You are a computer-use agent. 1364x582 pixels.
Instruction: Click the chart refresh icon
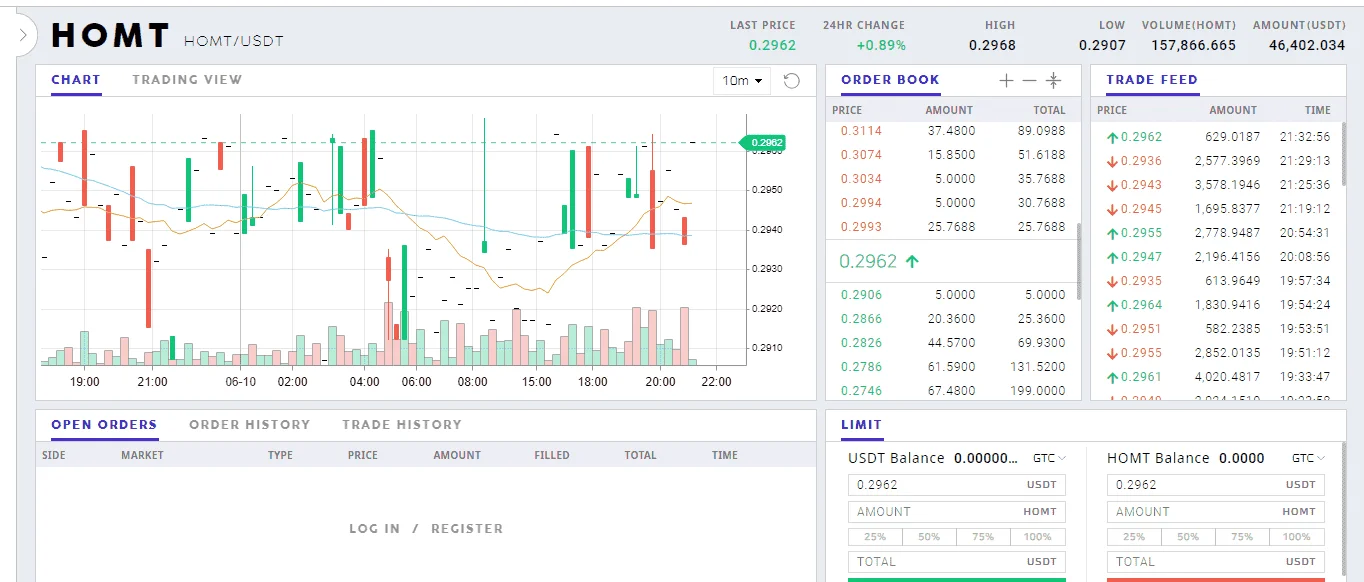[x=791, y=81]
